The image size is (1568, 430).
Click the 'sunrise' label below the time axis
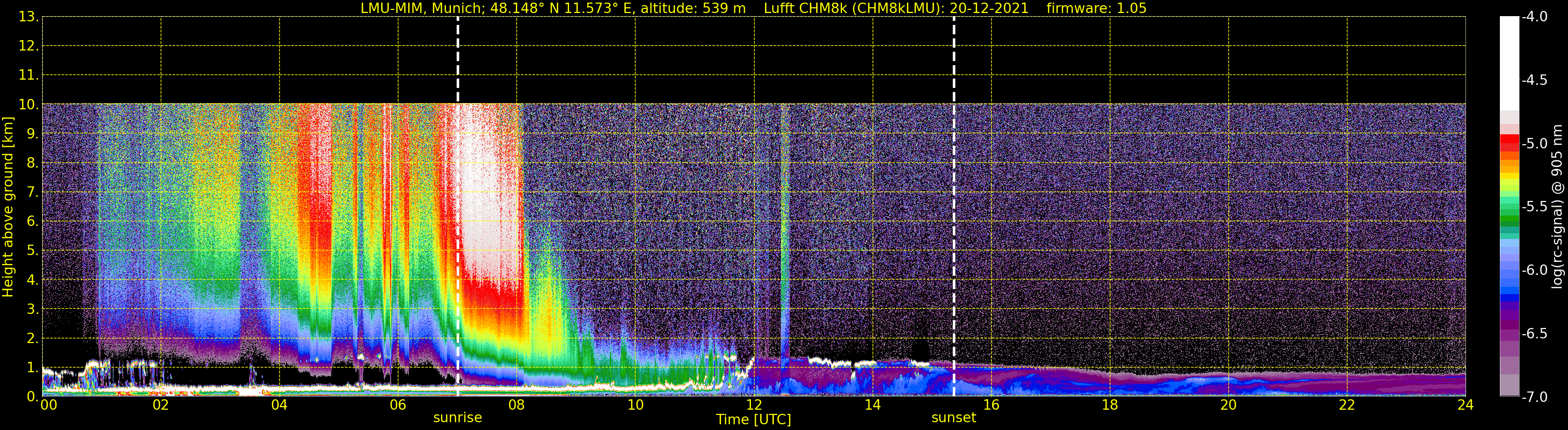(457, 418)
